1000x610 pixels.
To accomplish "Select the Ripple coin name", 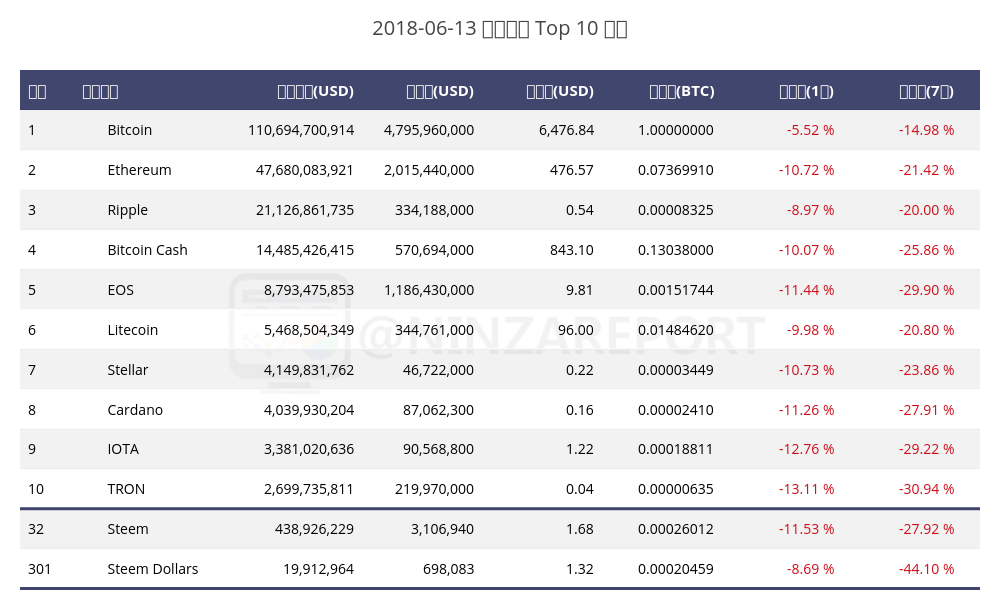I will [x=128, y=211].
